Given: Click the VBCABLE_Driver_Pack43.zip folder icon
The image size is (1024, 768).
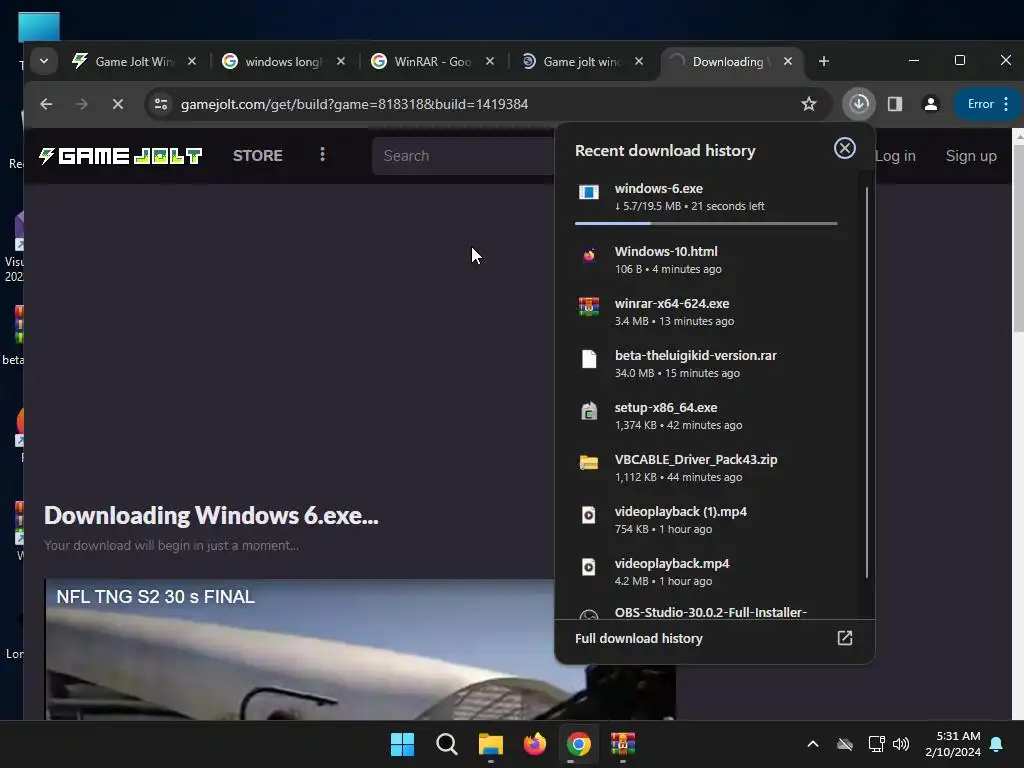Looking at the screenshot, I should 588,462.
